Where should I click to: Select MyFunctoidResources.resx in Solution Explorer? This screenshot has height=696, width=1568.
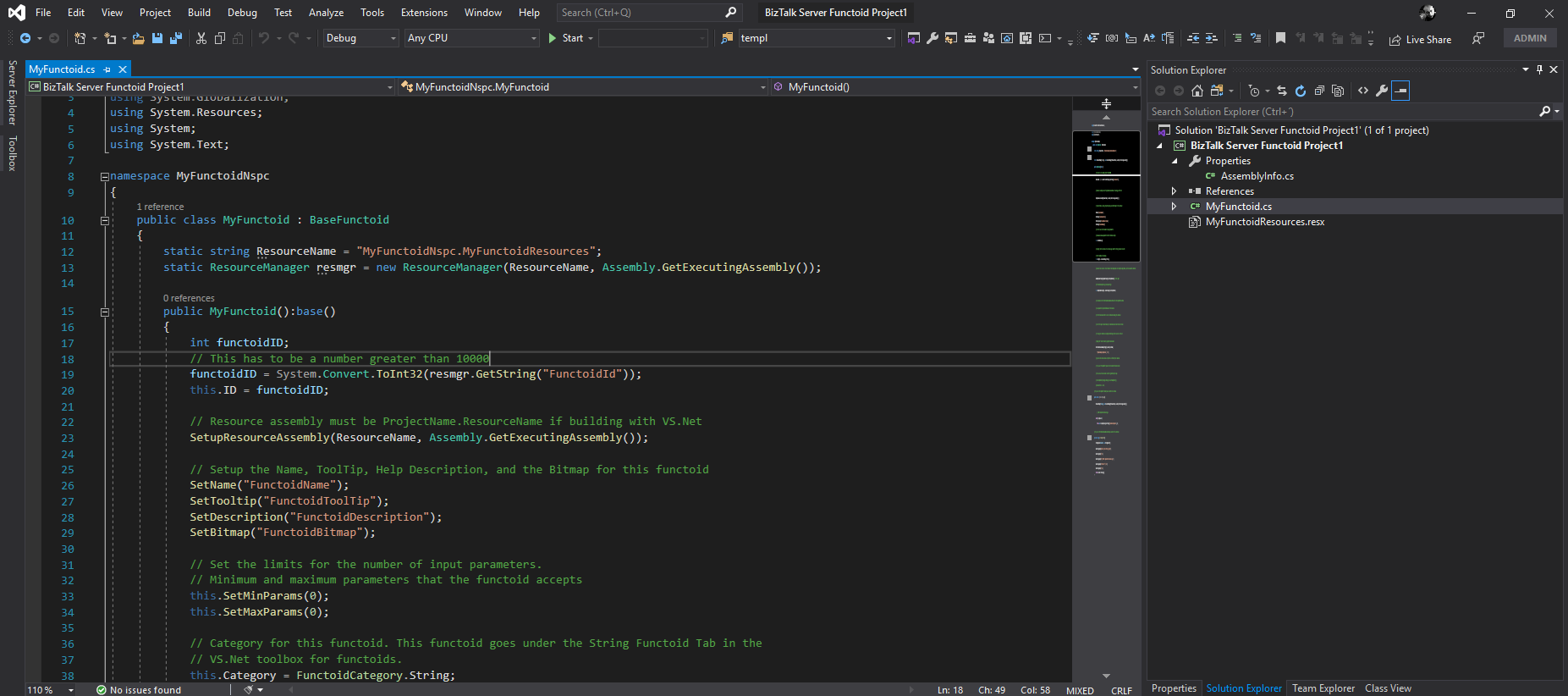point(1264,222)
